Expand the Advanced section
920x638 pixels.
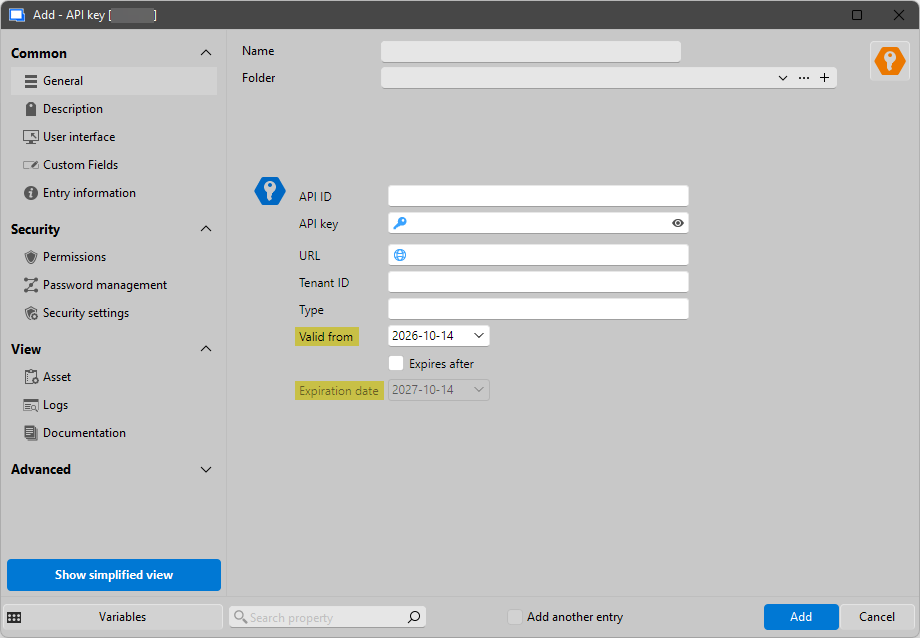[x=206, y=470]
